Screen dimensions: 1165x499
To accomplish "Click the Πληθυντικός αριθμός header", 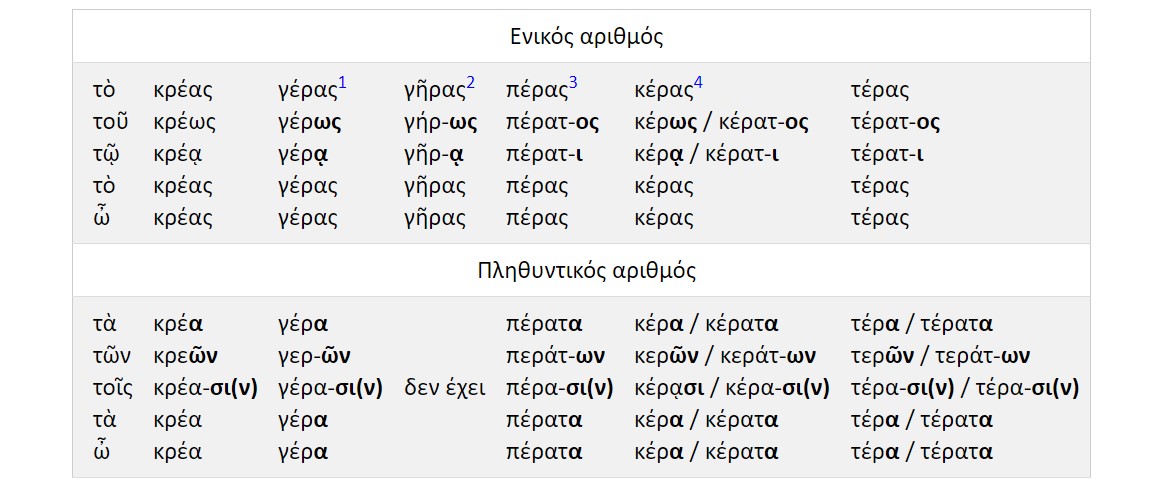I will [587, 270].
